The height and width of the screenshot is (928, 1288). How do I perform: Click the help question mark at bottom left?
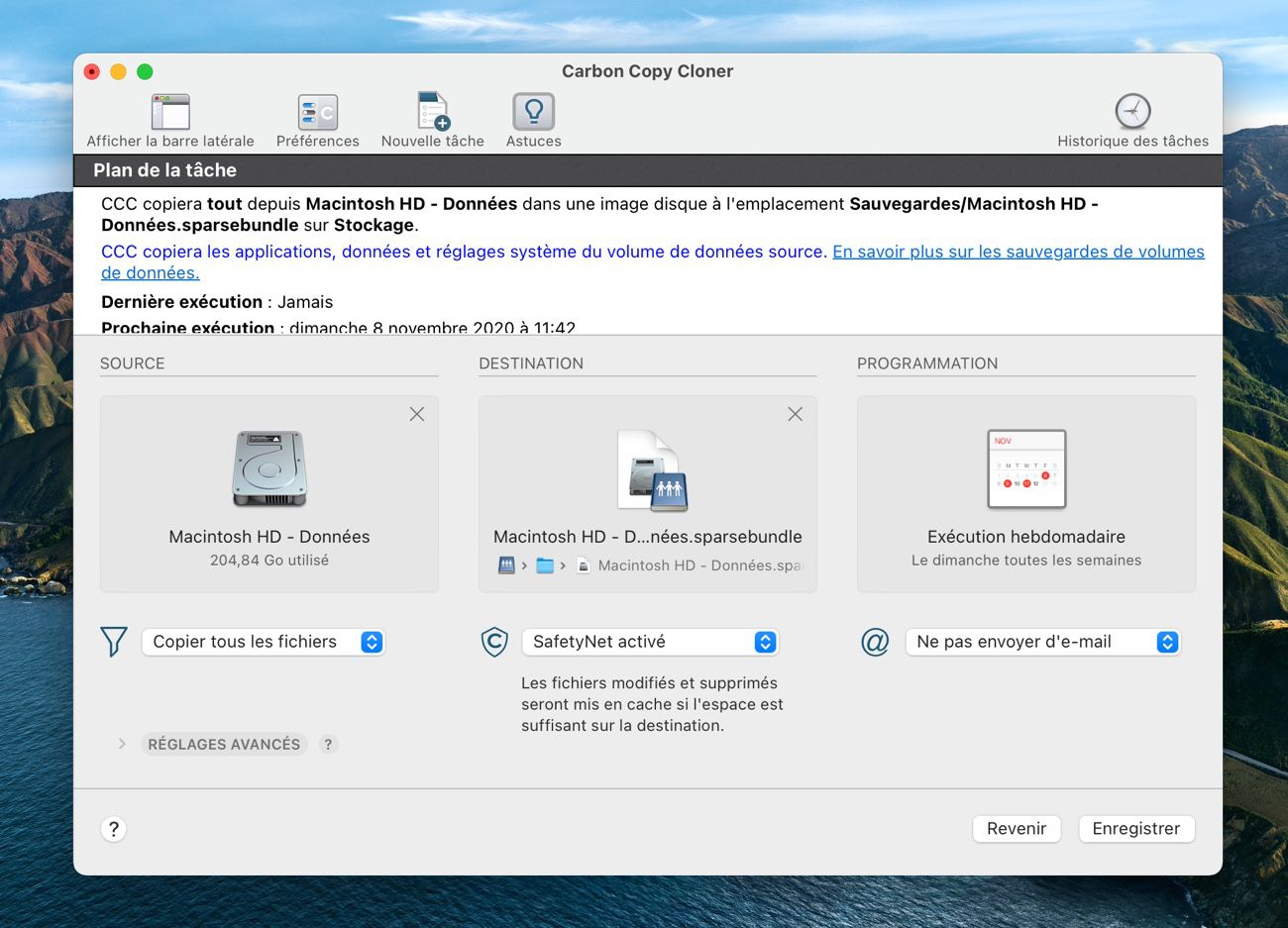point(114,828)
